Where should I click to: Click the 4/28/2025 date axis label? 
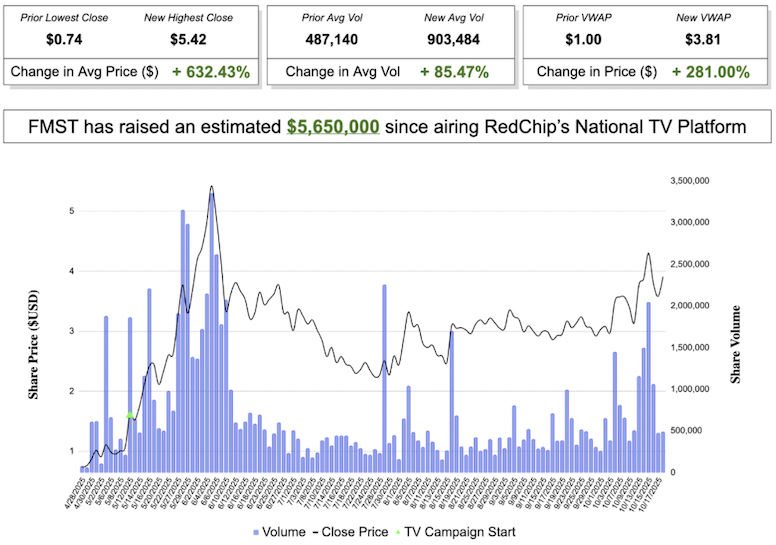pyautogui.click(x=75, y=493)
